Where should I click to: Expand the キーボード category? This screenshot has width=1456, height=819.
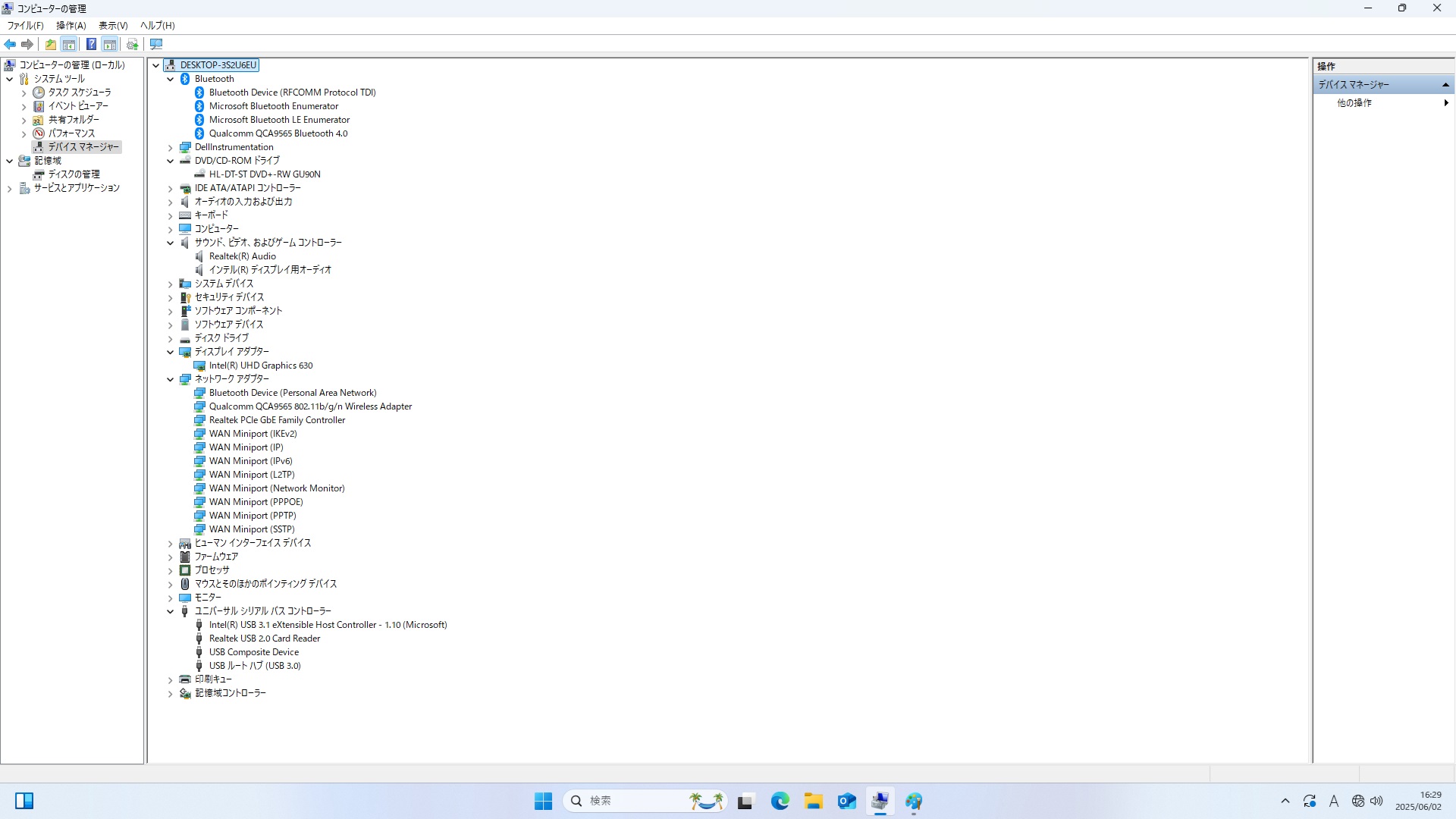pos(171,215)
